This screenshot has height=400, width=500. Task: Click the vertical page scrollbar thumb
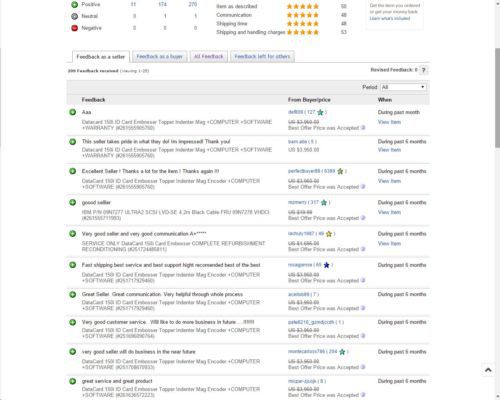tap(497, 98)
